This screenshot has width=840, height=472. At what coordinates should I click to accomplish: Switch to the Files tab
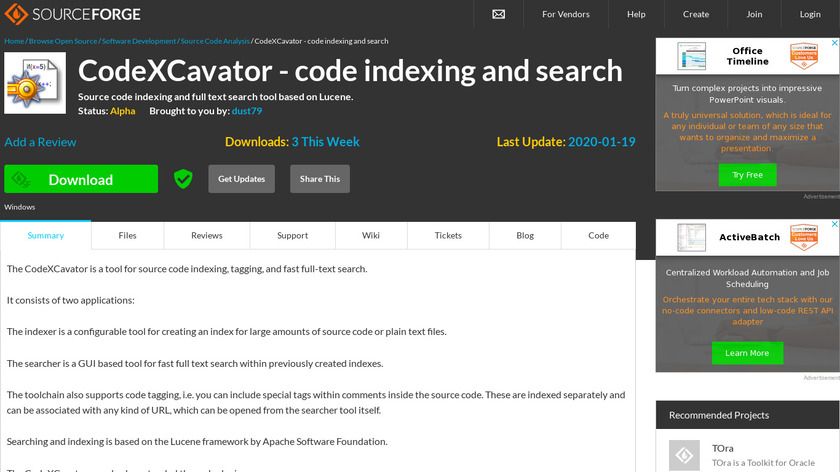pyautogui.click(x=128, y=235)
